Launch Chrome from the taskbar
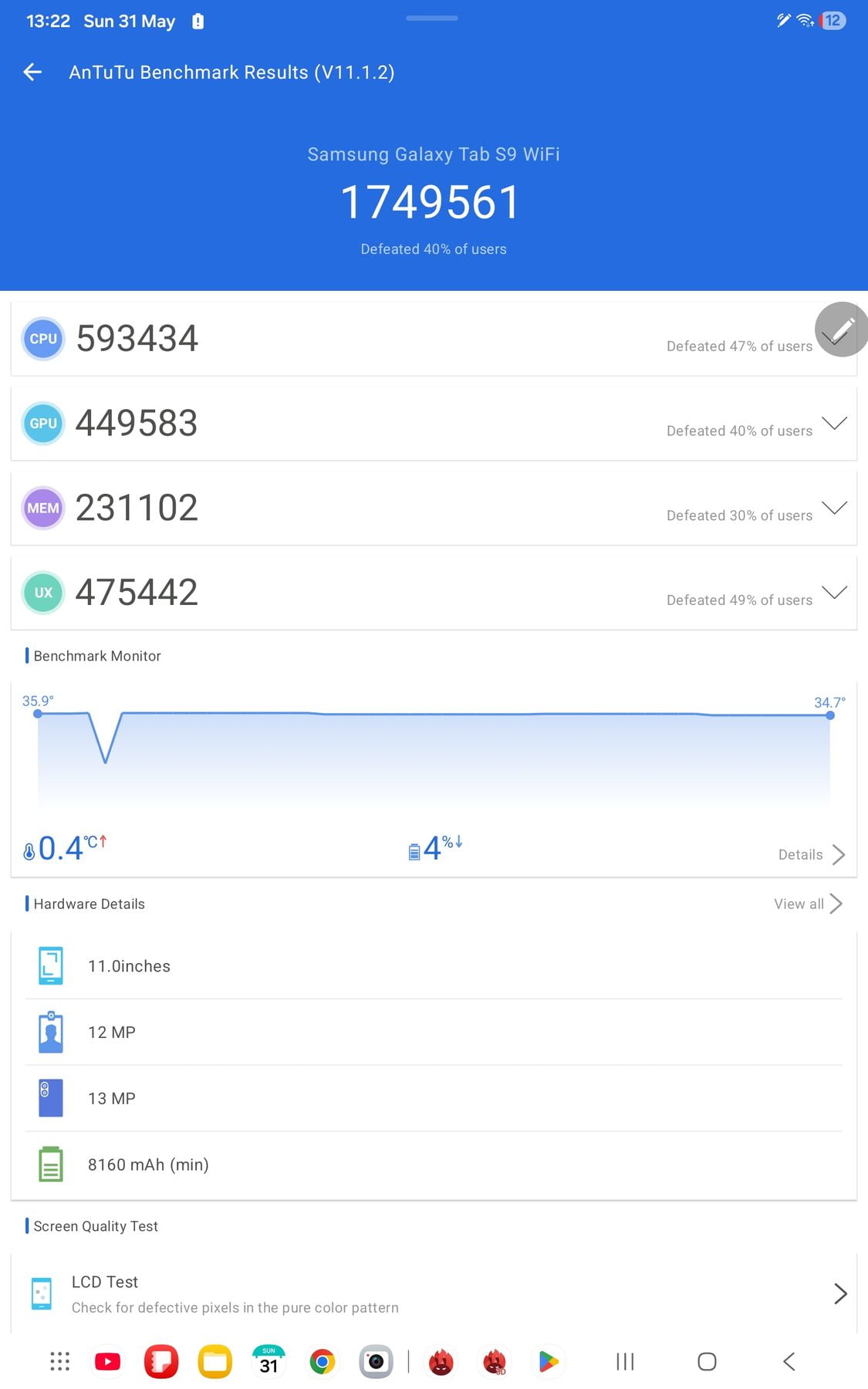 [323, 1362]
